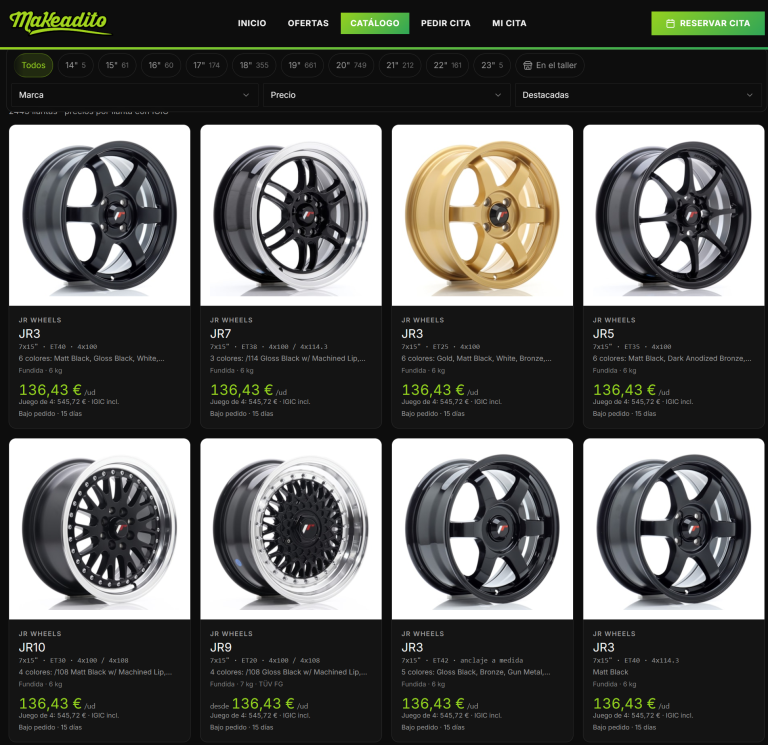768x745 pixels.
Task: Open the Destacadas sort dropdown
Action: click(638, 95)
